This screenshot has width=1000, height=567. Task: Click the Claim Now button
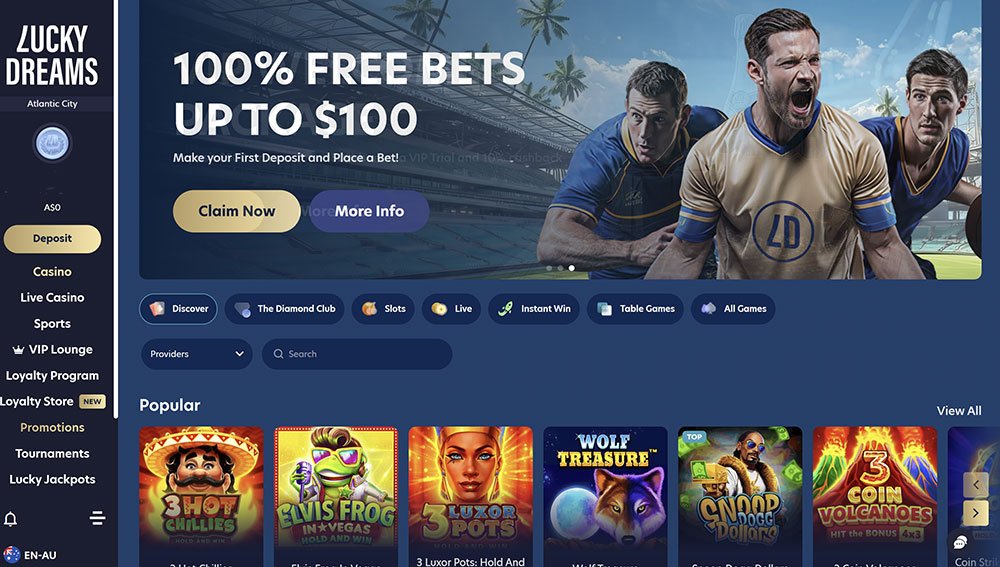(237, 211)
